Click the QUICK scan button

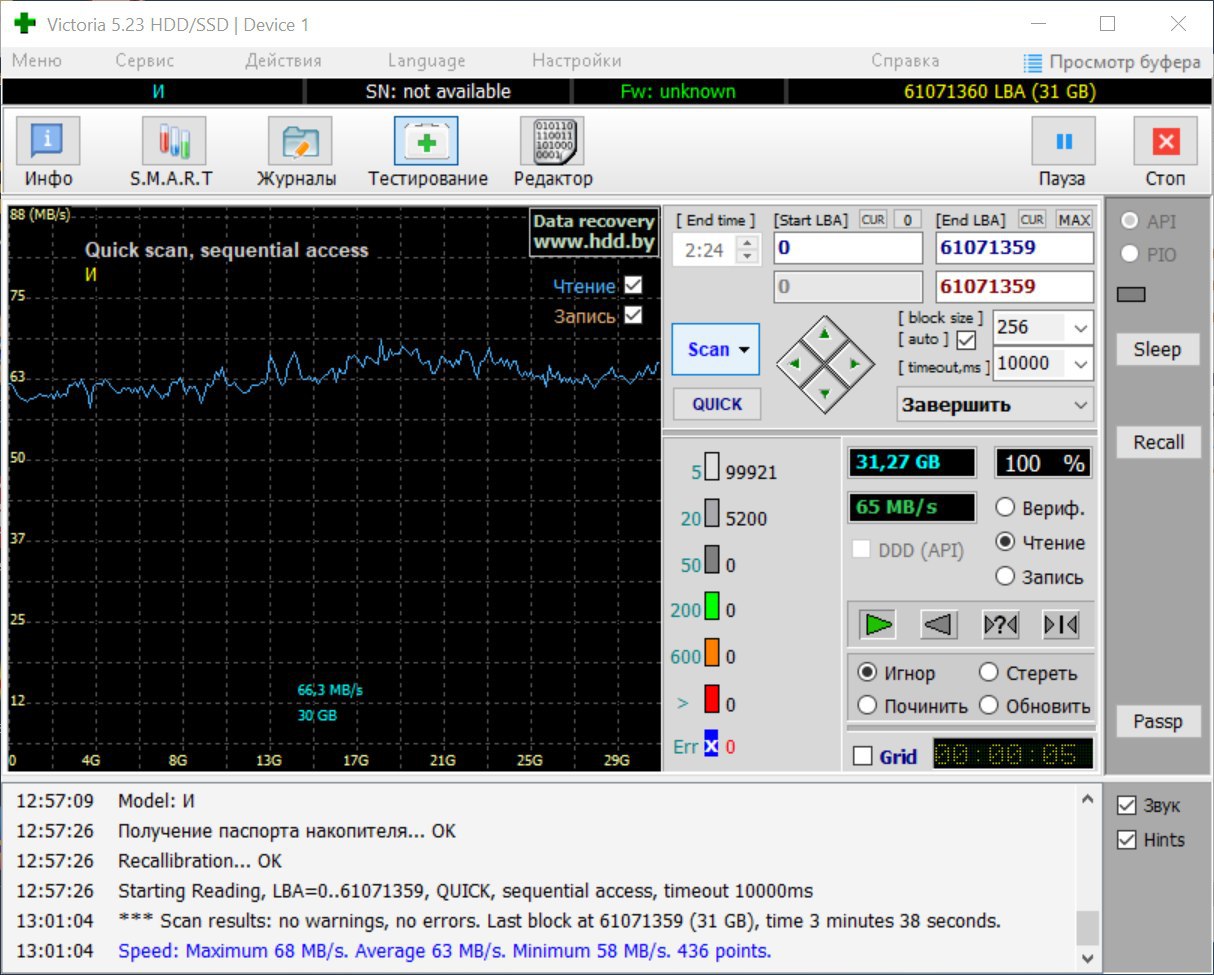717,404
